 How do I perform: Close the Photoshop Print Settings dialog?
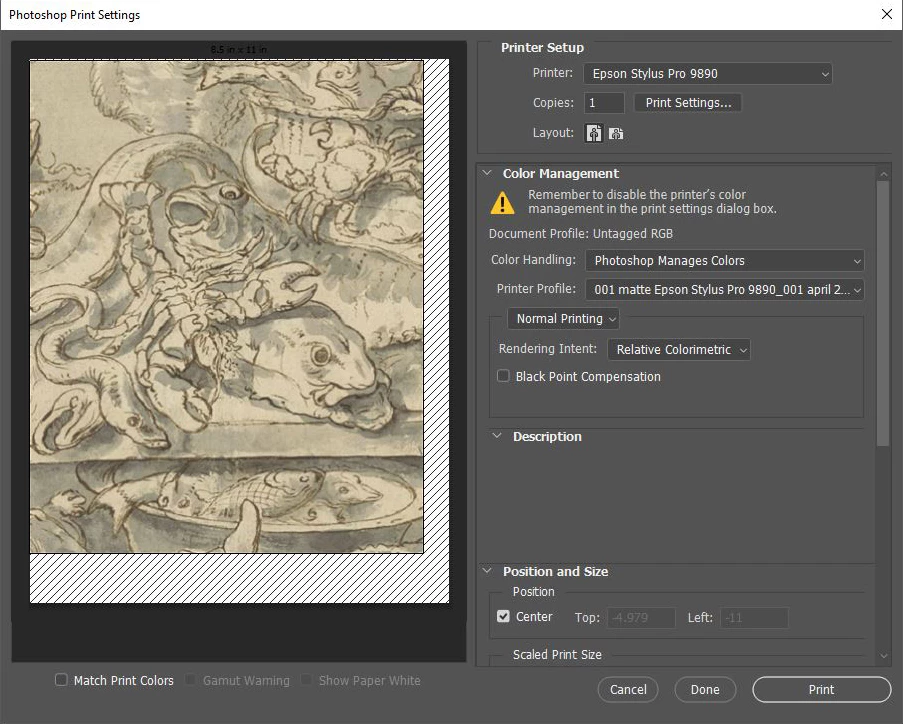pos(887,14)
